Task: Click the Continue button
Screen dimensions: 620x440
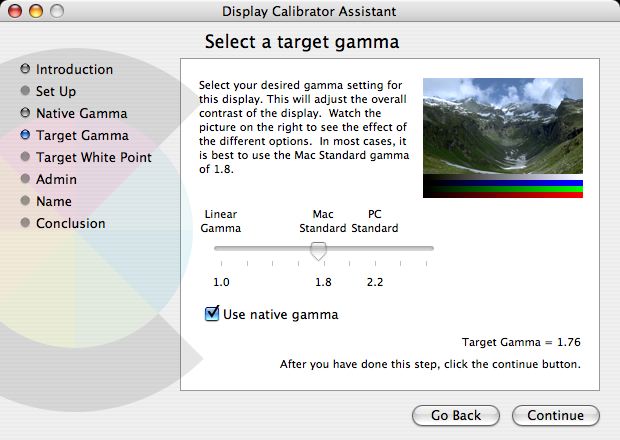Action: tap(556, 415)
